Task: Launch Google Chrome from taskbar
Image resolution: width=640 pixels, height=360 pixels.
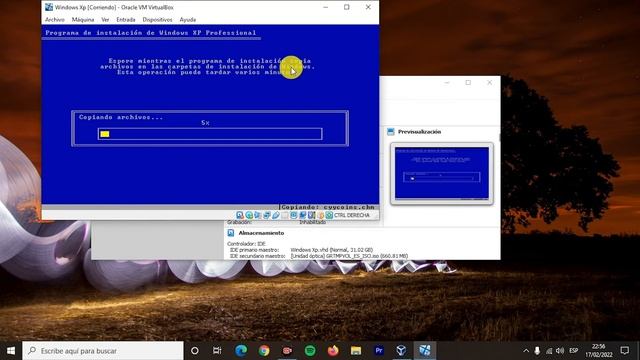Action: tap(264, 351)
